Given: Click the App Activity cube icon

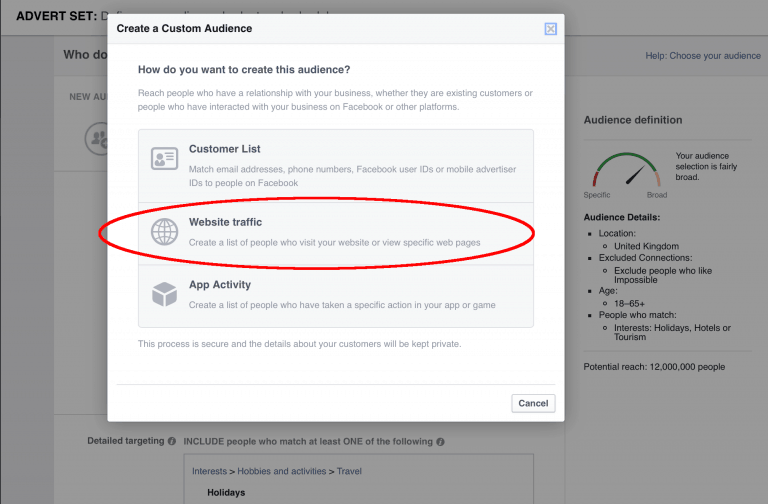Looking at the screenshot, I should click(x=164, y=295).
